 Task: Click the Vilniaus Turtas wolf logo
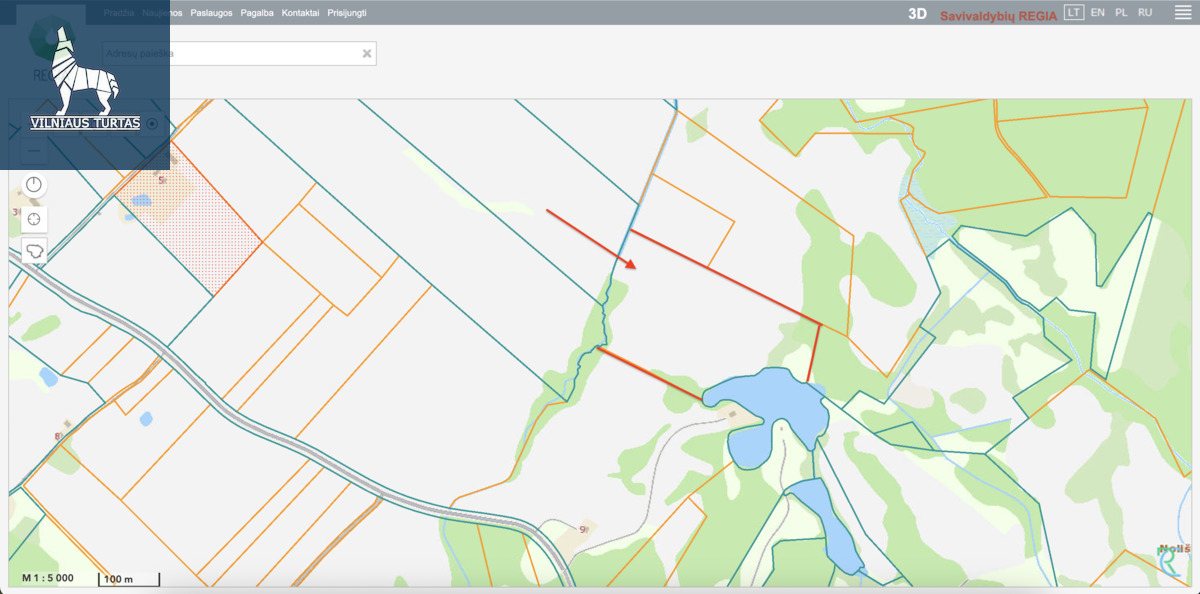click(x=85, y=80)
